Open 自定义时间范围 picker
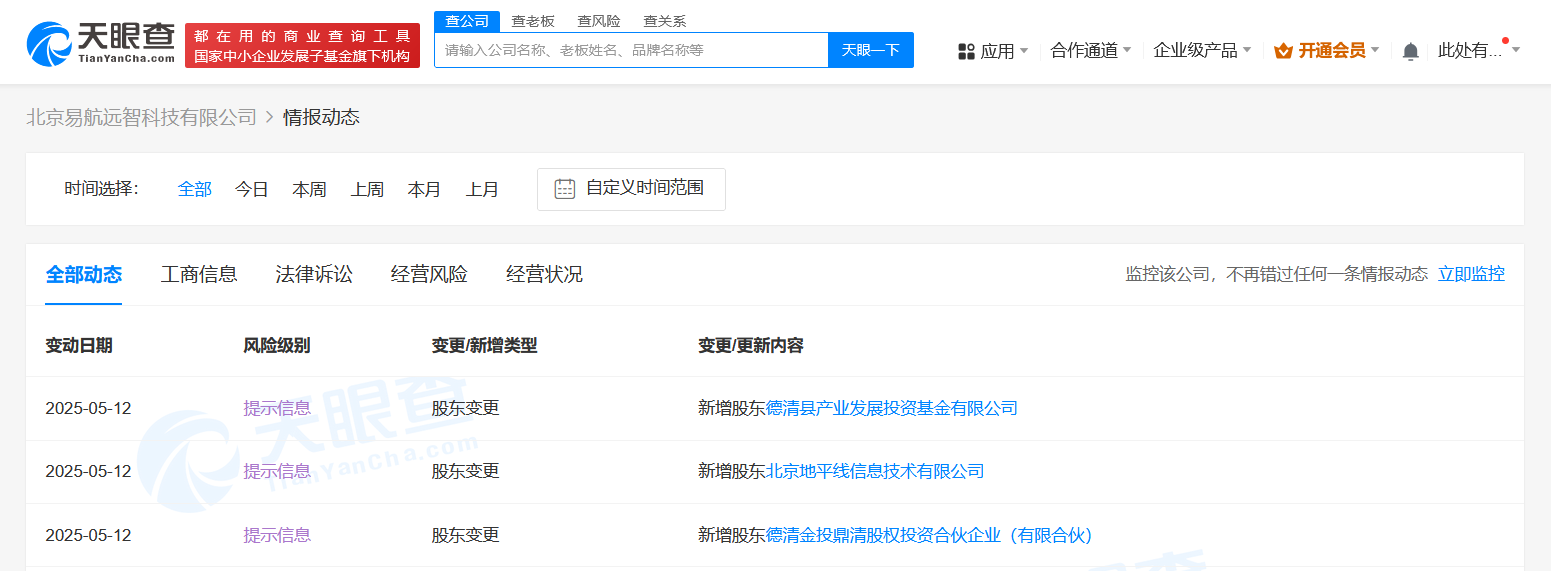1551x571 pixels. click(x=631, y=189)
